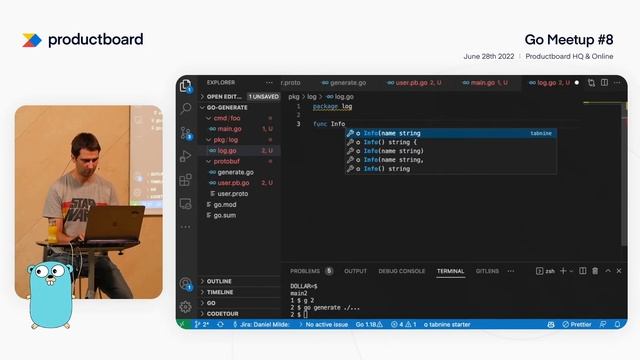Close the bottom panel
Viewport: 640px width, 360px height.
point(619,271)
